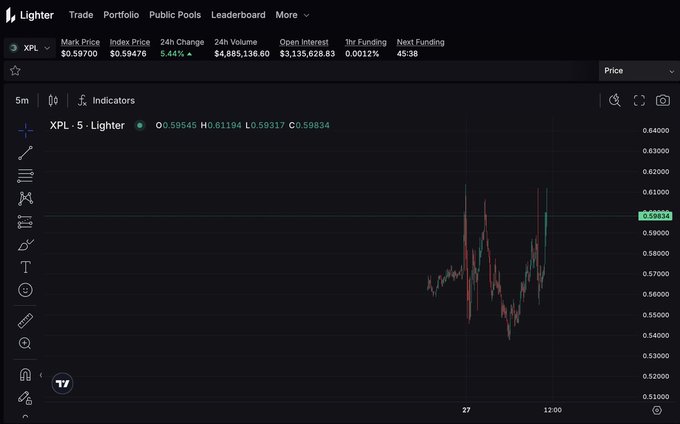
Task: Favorite XPL with the star icon
Action: tap(15, 71)
